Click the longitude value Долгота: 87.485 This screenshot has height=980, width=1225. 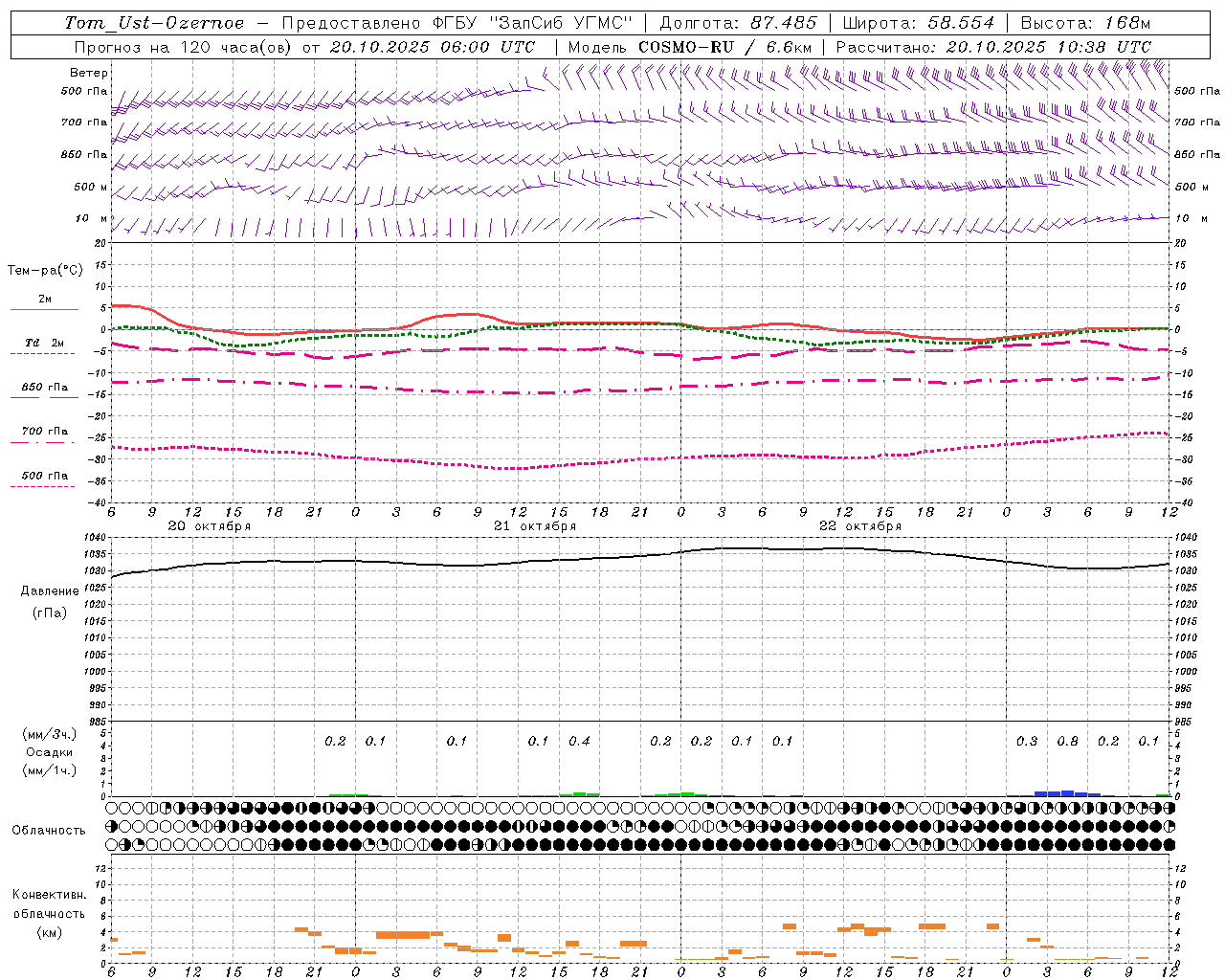click(x=739, y=23)
